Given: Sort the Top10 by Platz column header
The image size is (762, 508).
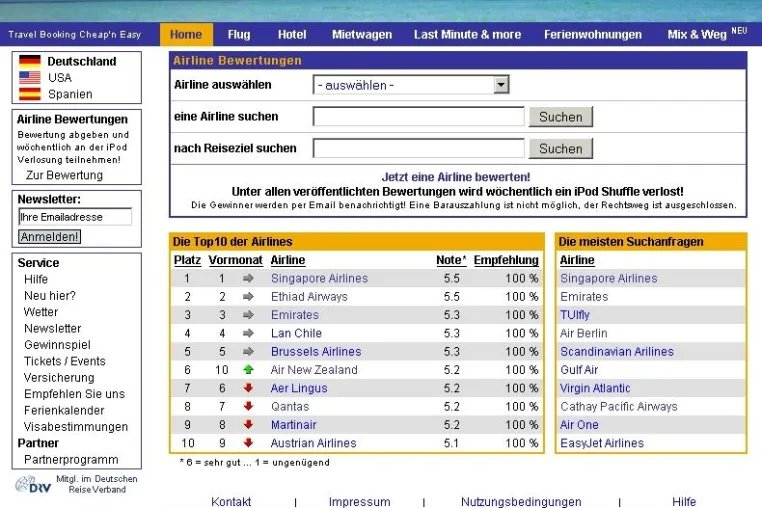Looking at the screenshot, I should (x=188, y=260).
